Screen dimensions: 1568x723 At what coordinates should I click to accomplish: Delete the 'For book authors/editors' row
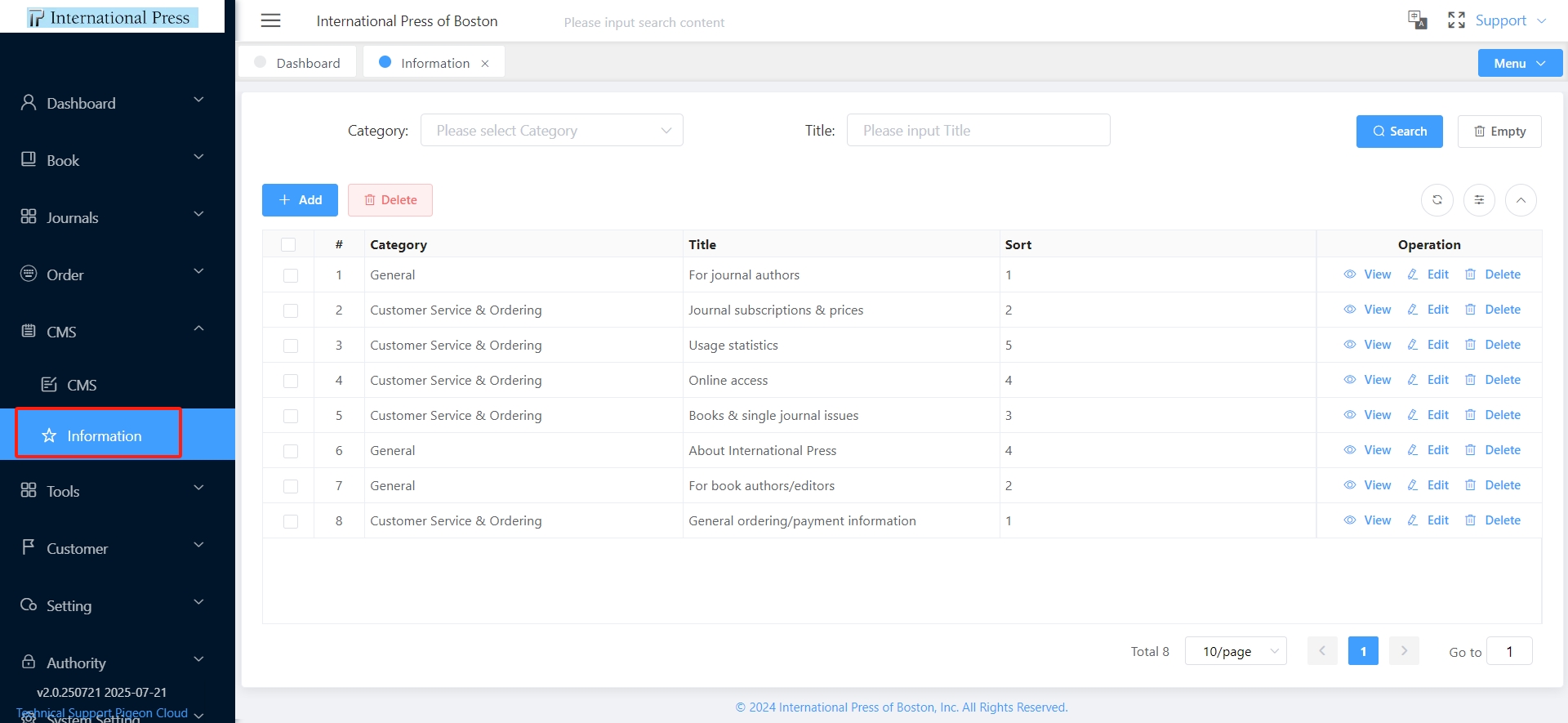click(1493, 485)
